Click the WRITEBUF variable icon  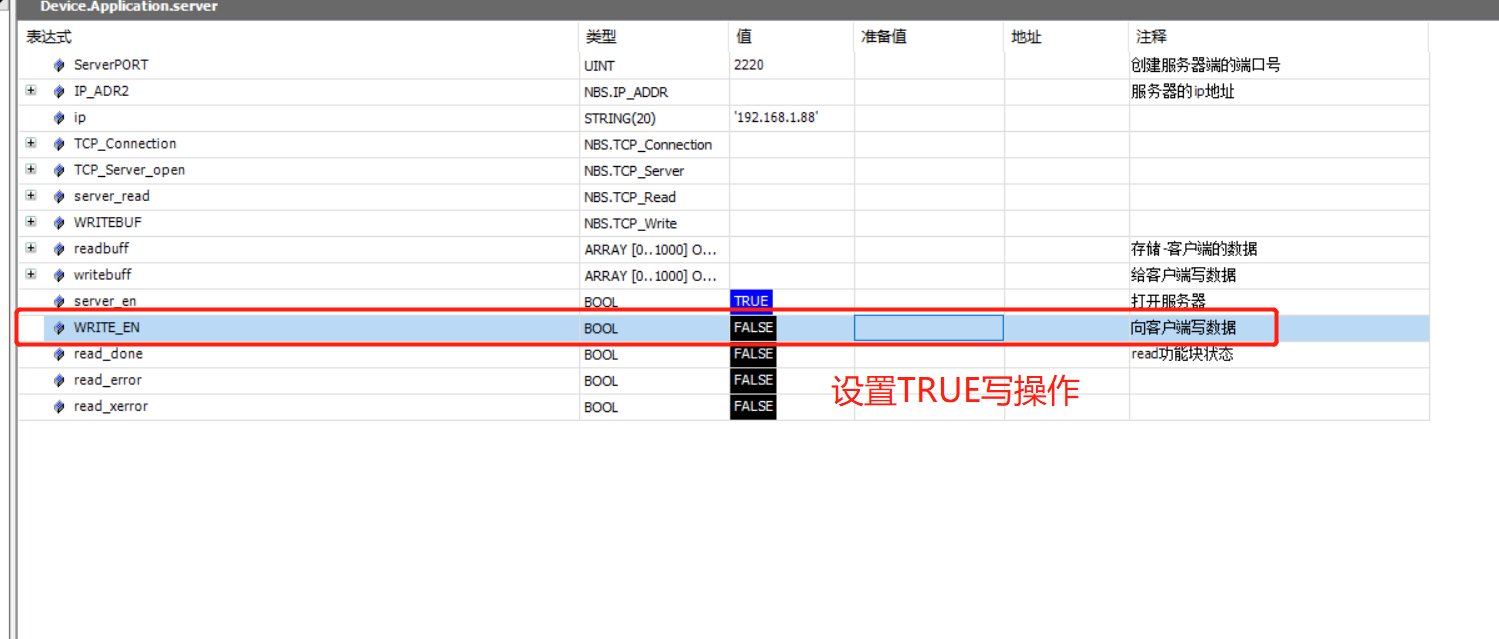(60, 222)
